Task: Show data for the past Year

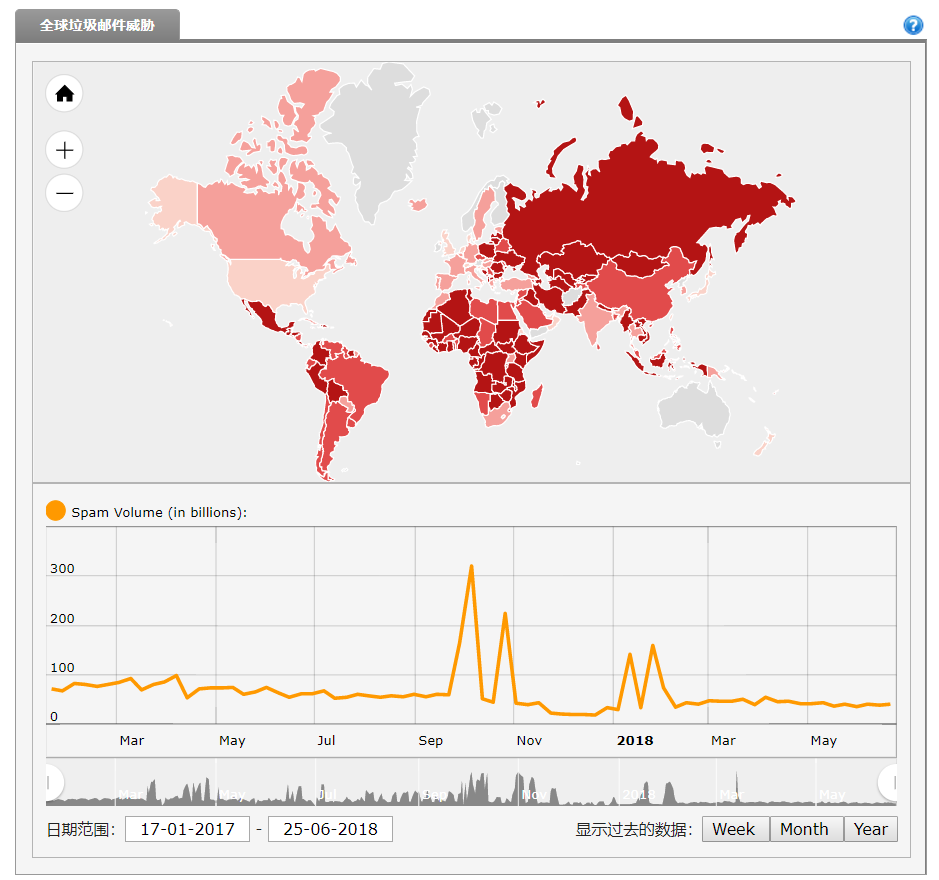Action: pos(870,829)
